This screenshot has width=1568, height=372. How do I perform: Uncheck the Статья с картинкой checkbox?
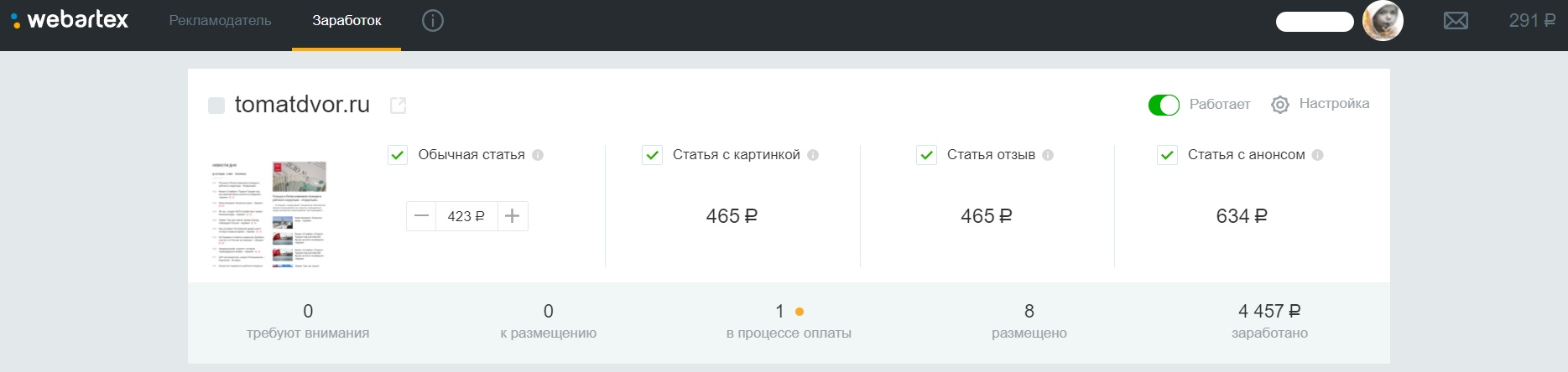coord(652,155)
